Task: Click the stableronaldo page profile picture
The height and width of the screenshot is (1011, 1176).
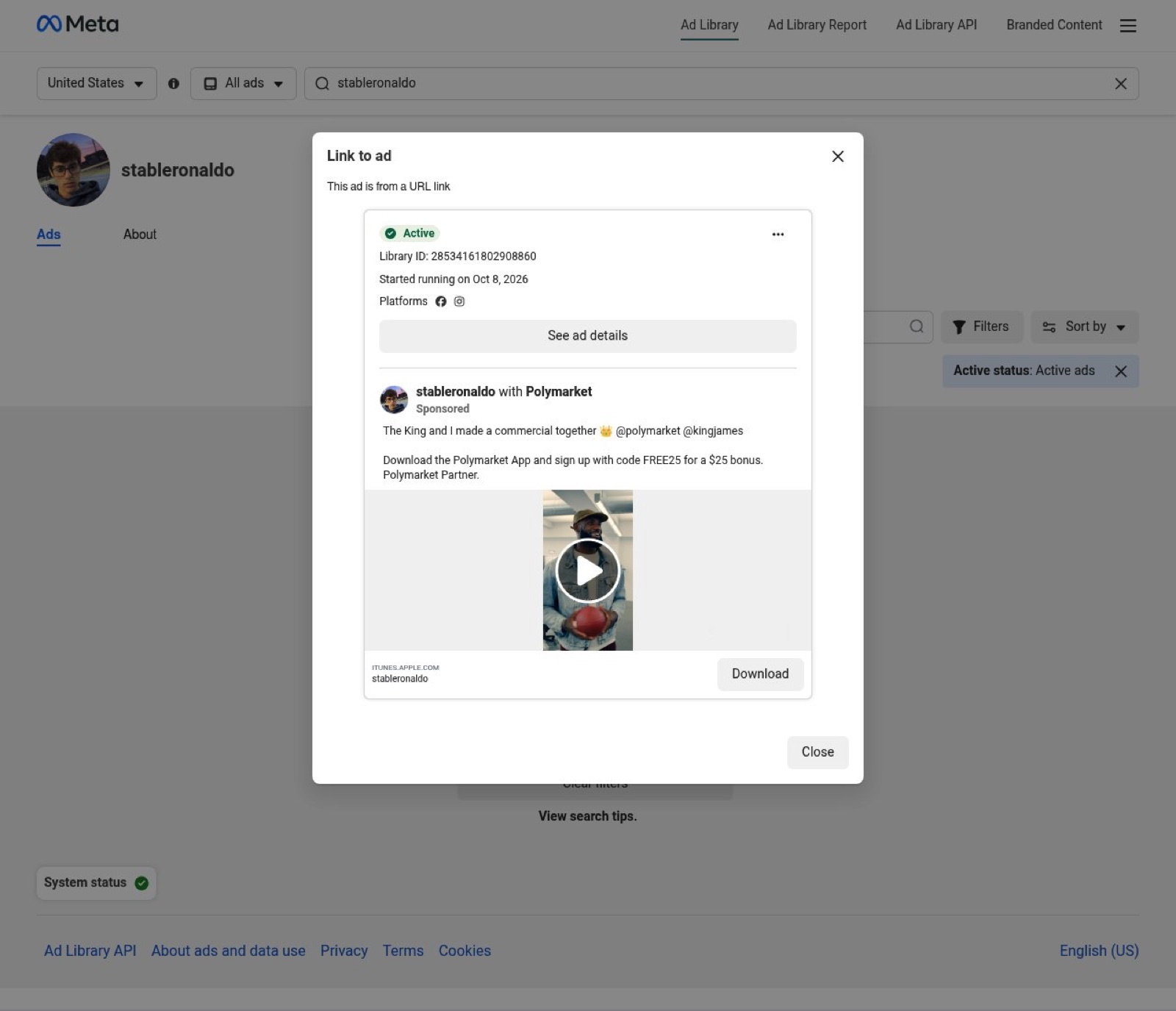Action: click(x=73, y=170)
